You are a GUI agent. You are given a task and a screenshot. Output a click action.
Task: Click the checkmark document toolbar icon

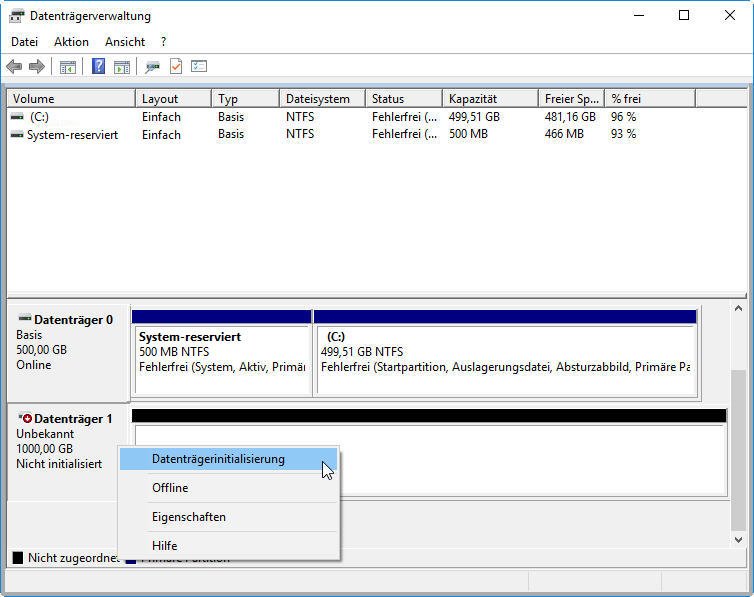coord(176,66)
